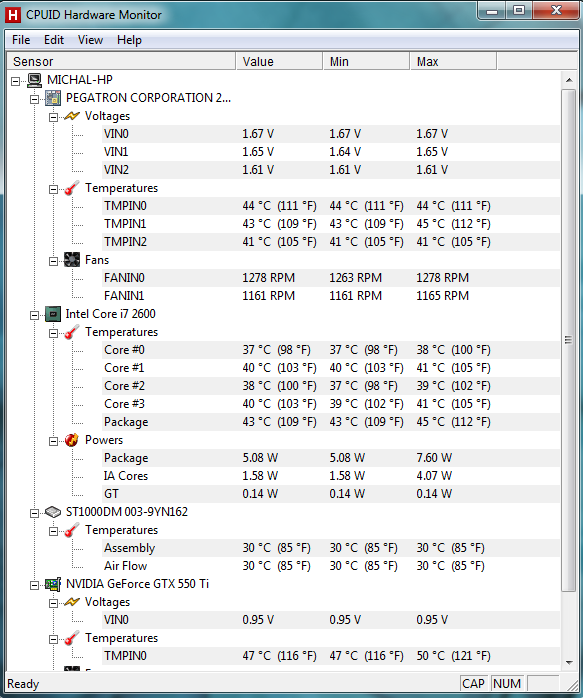
Task: Maximize the CPUID Hardware Monitor window
Action: click(x=519, y=11)
